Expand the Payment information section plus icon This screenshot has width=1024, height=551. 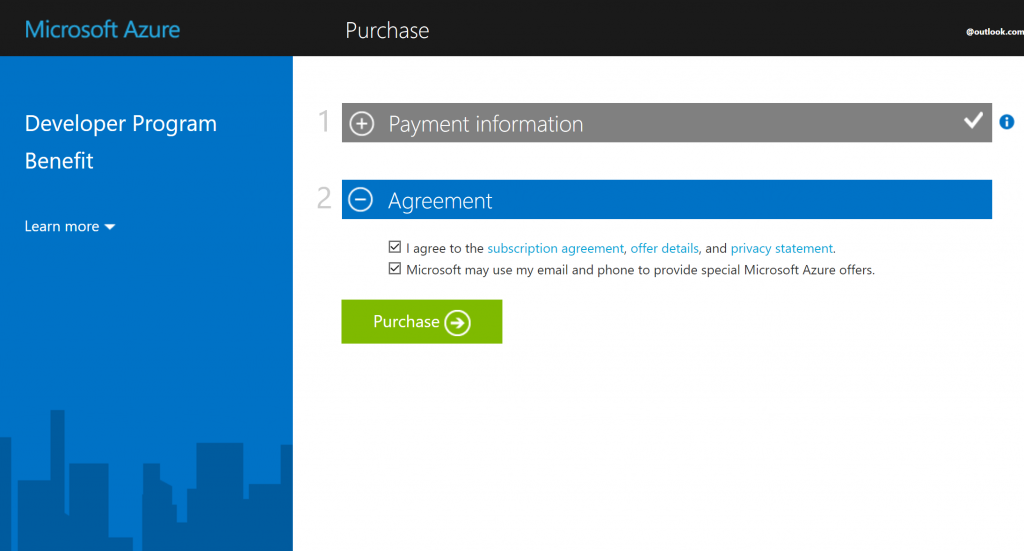[x=362, y=123]
